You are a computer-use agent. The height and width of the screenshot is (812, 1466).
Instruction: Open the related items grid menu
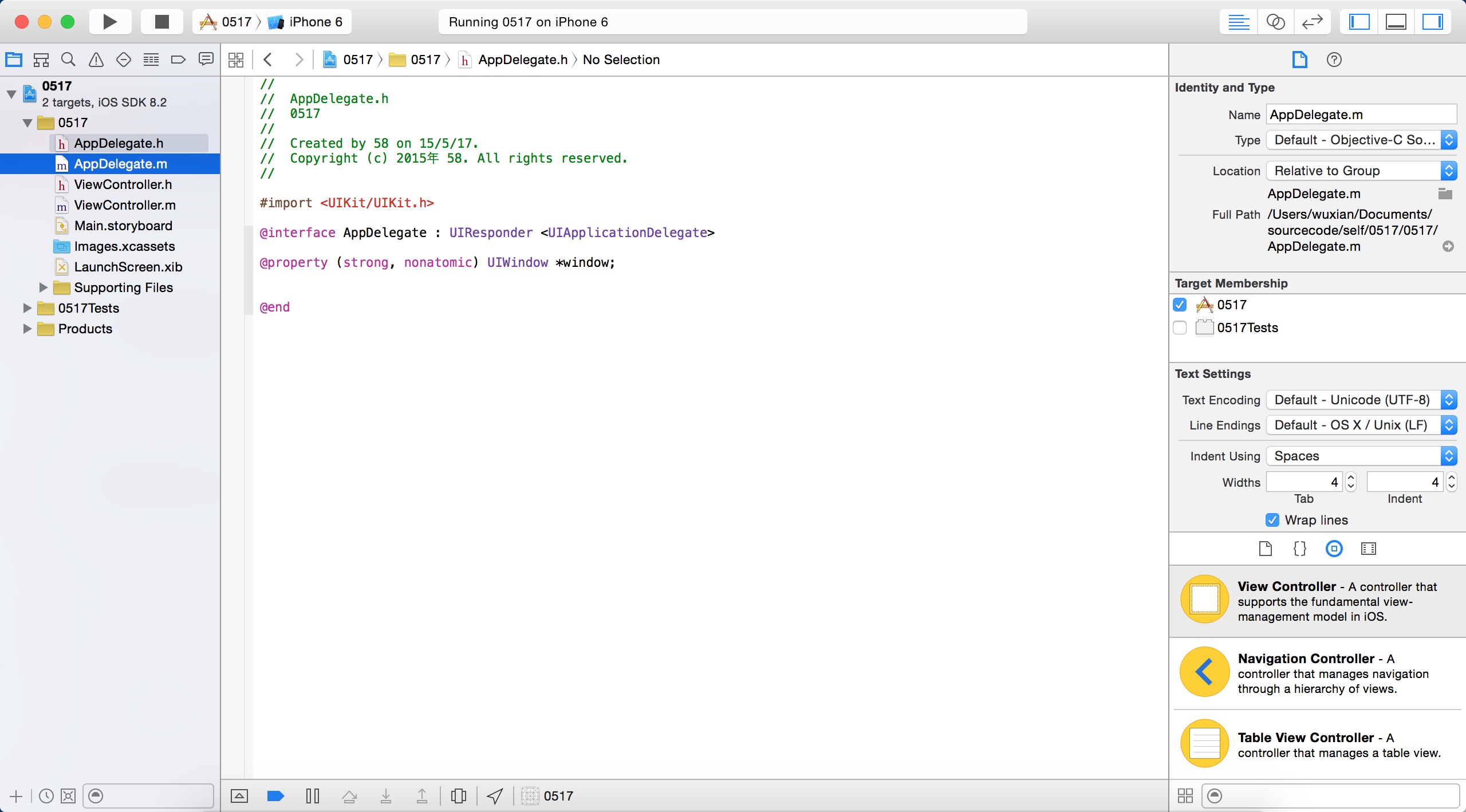click(x=235, y=60)
